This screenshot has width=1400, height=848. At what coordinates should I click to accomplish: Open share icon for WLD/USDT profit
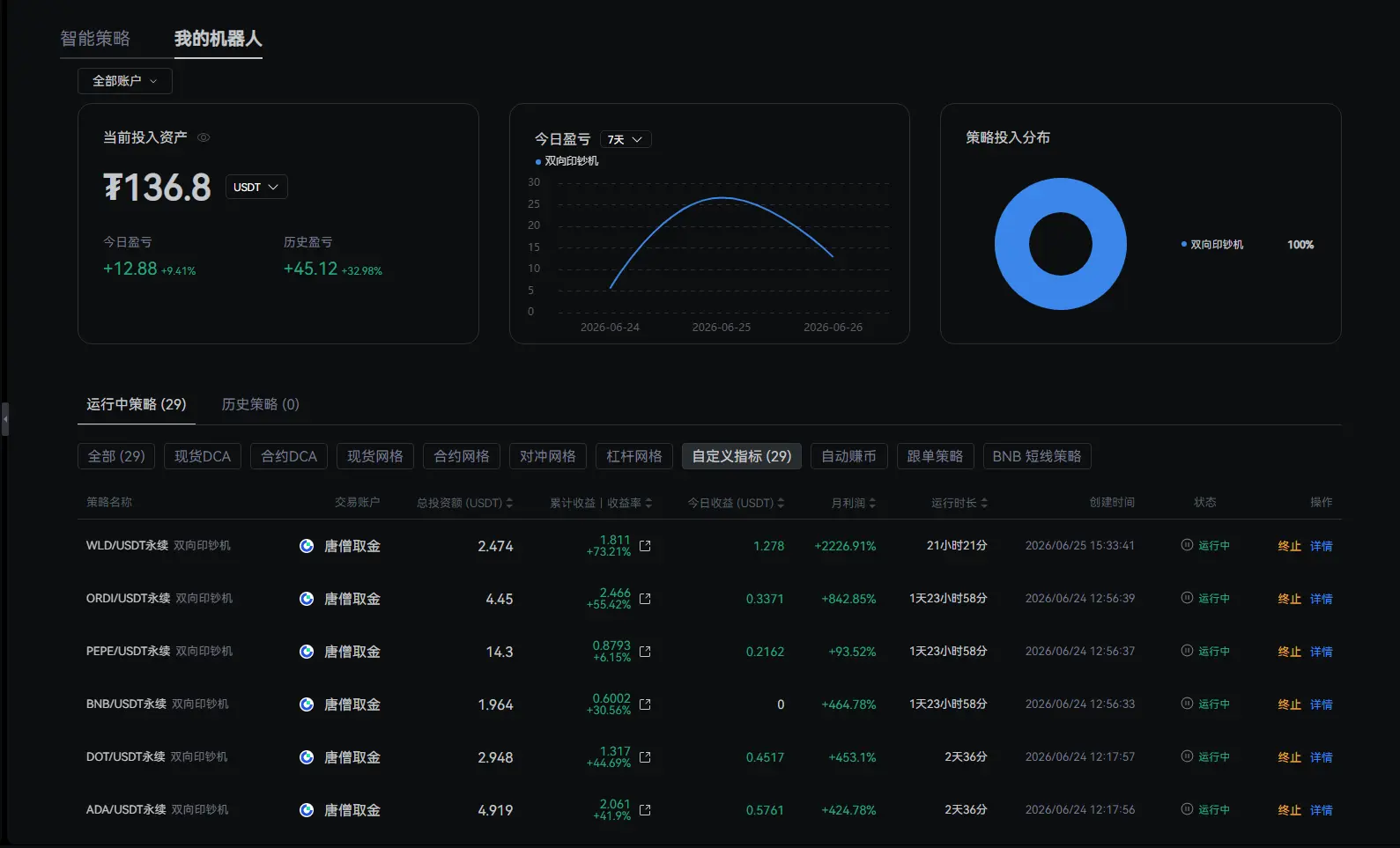tap(645, 546)
